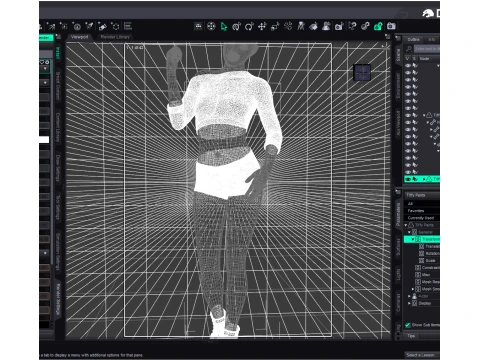The width and height of the screenshot is (480, 360).
Task: Expand the Mesh Smoothing group
Action: click(x=413, y=289)
